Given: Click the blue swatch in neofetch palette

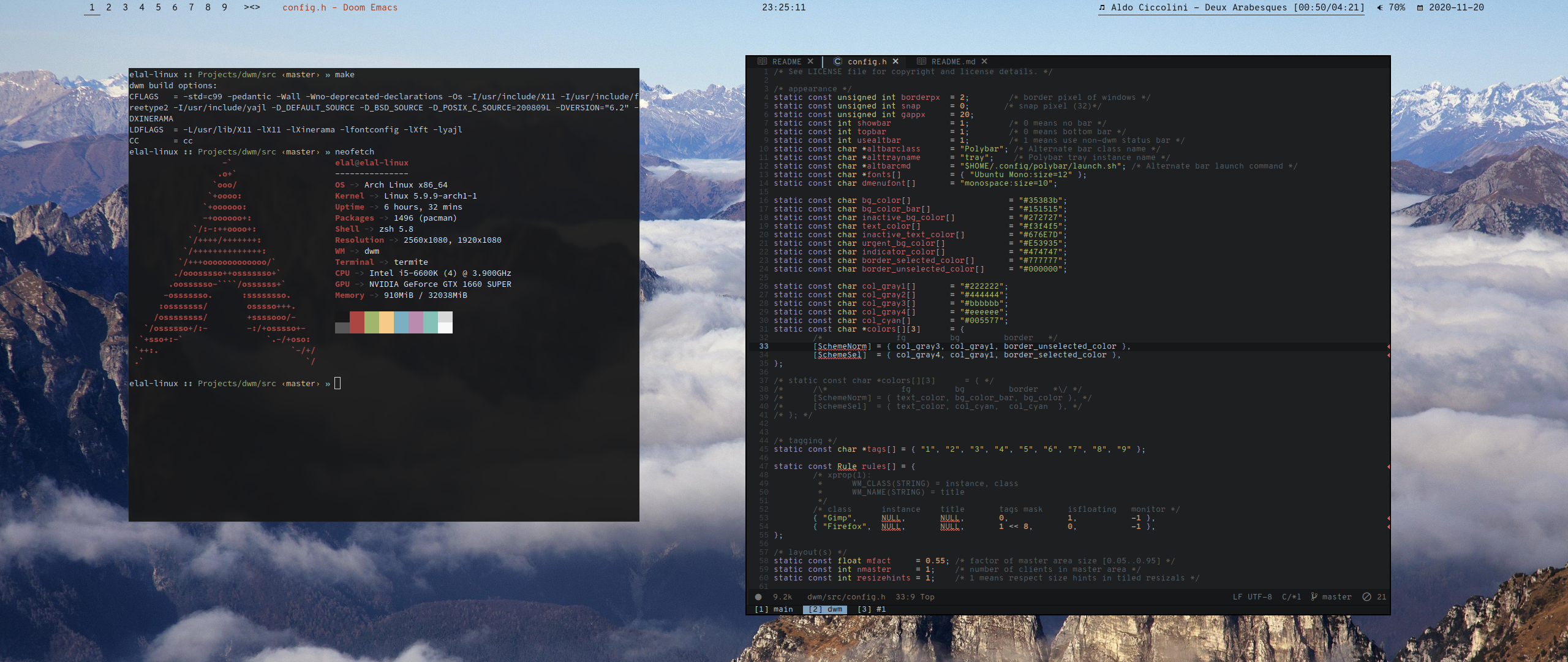Looking at the screenshot, I should [x=401, y=322].
